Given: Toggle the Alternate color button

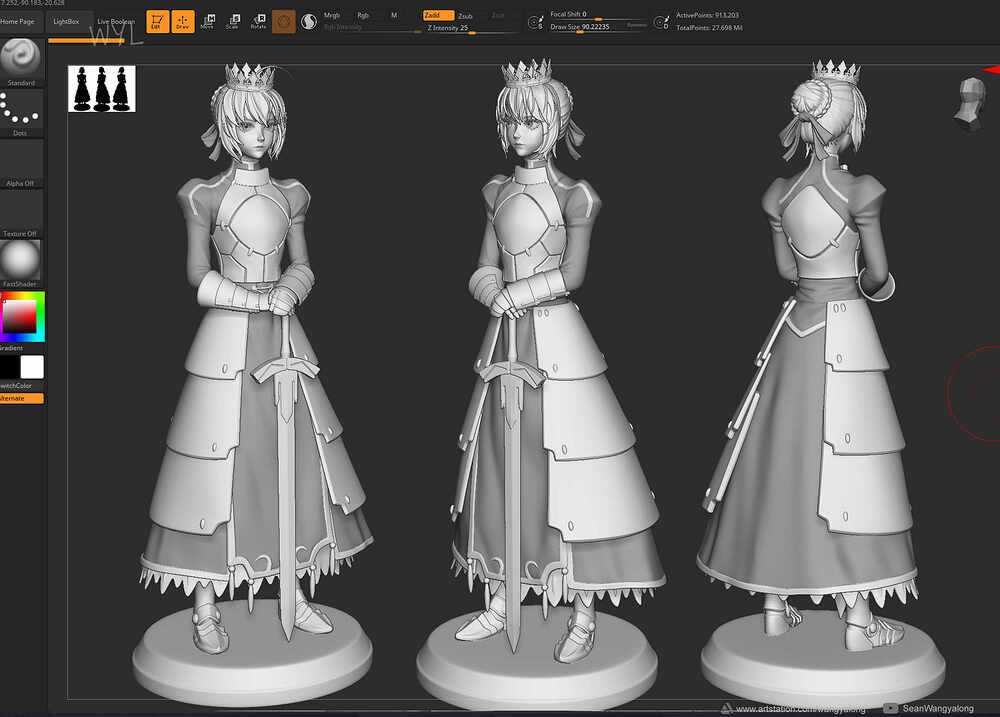Looking at the screenshot, I should 21,398.
